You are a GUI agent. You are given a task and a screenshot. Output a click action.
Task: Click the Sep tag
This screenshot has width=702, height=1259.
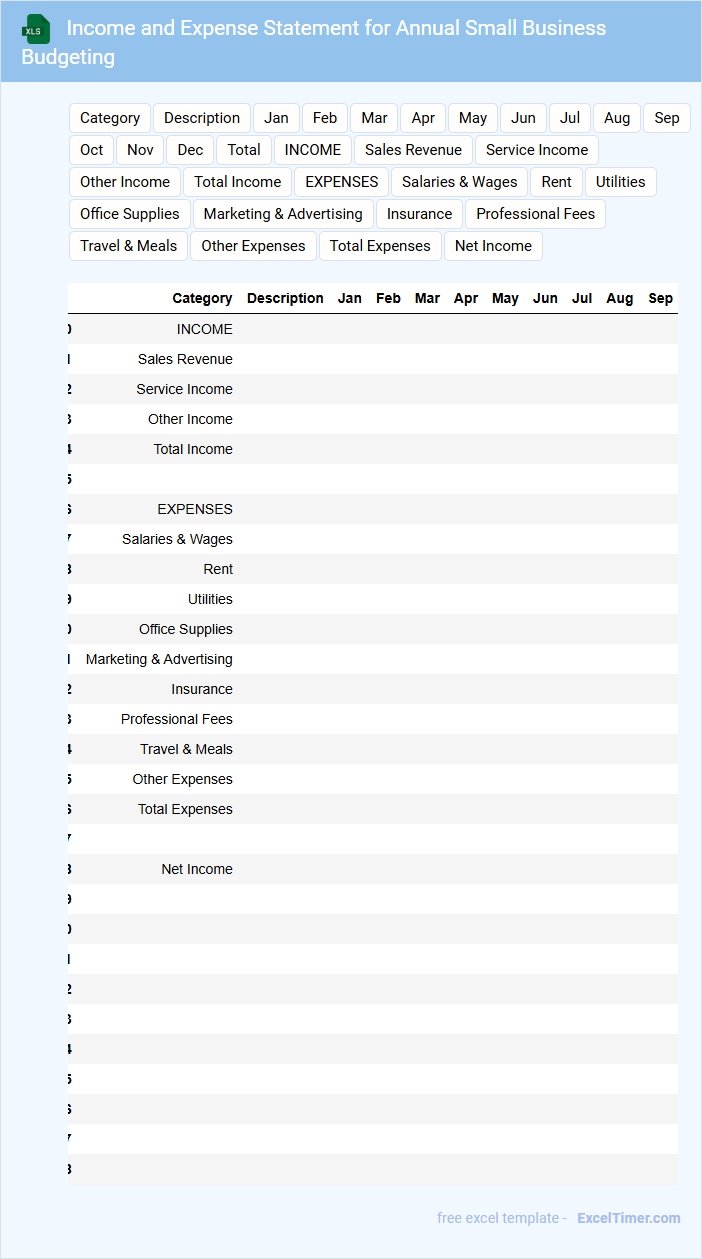(667, 118)
